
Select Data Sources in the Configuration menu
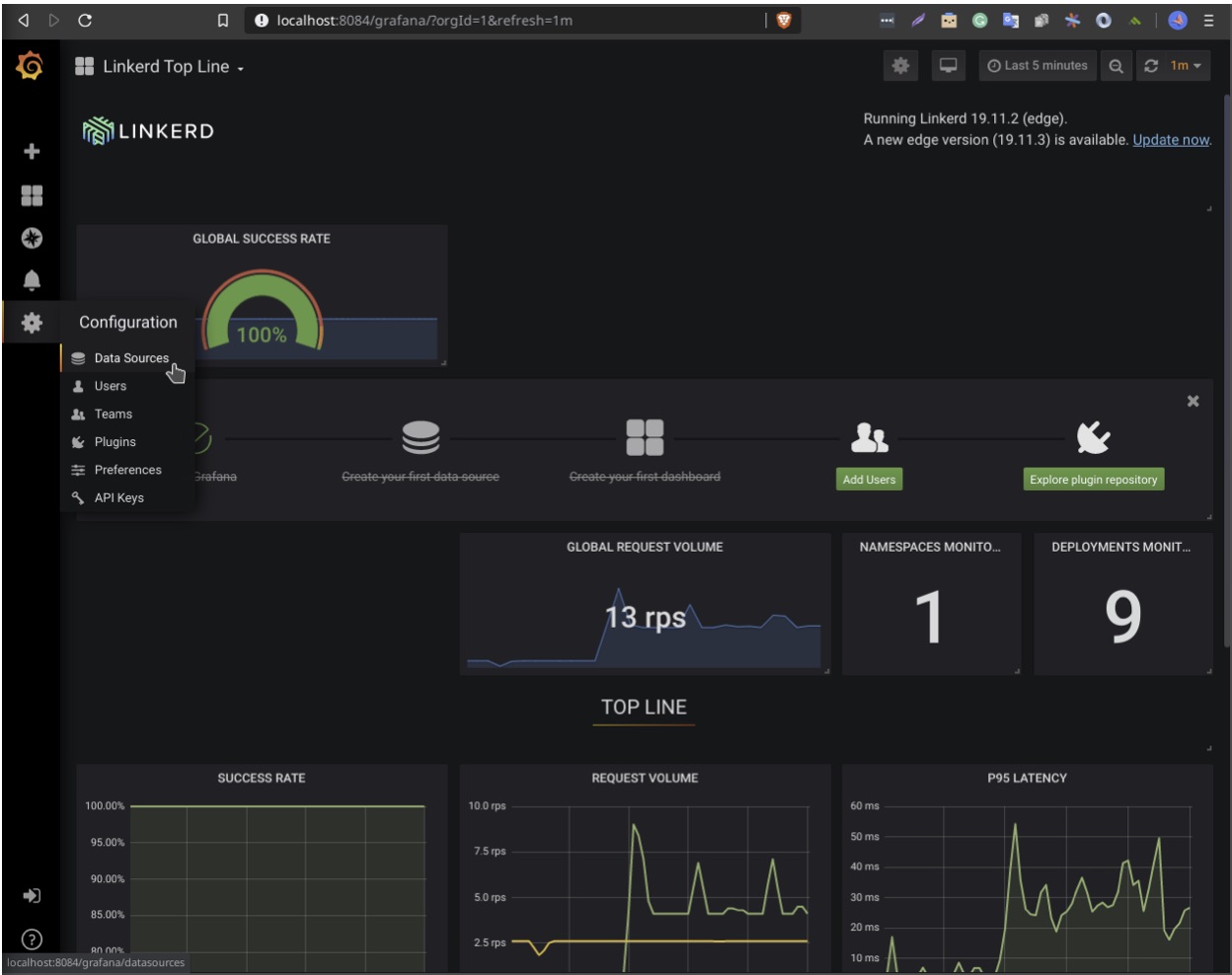pyautogui.click(x=128, y=358)
